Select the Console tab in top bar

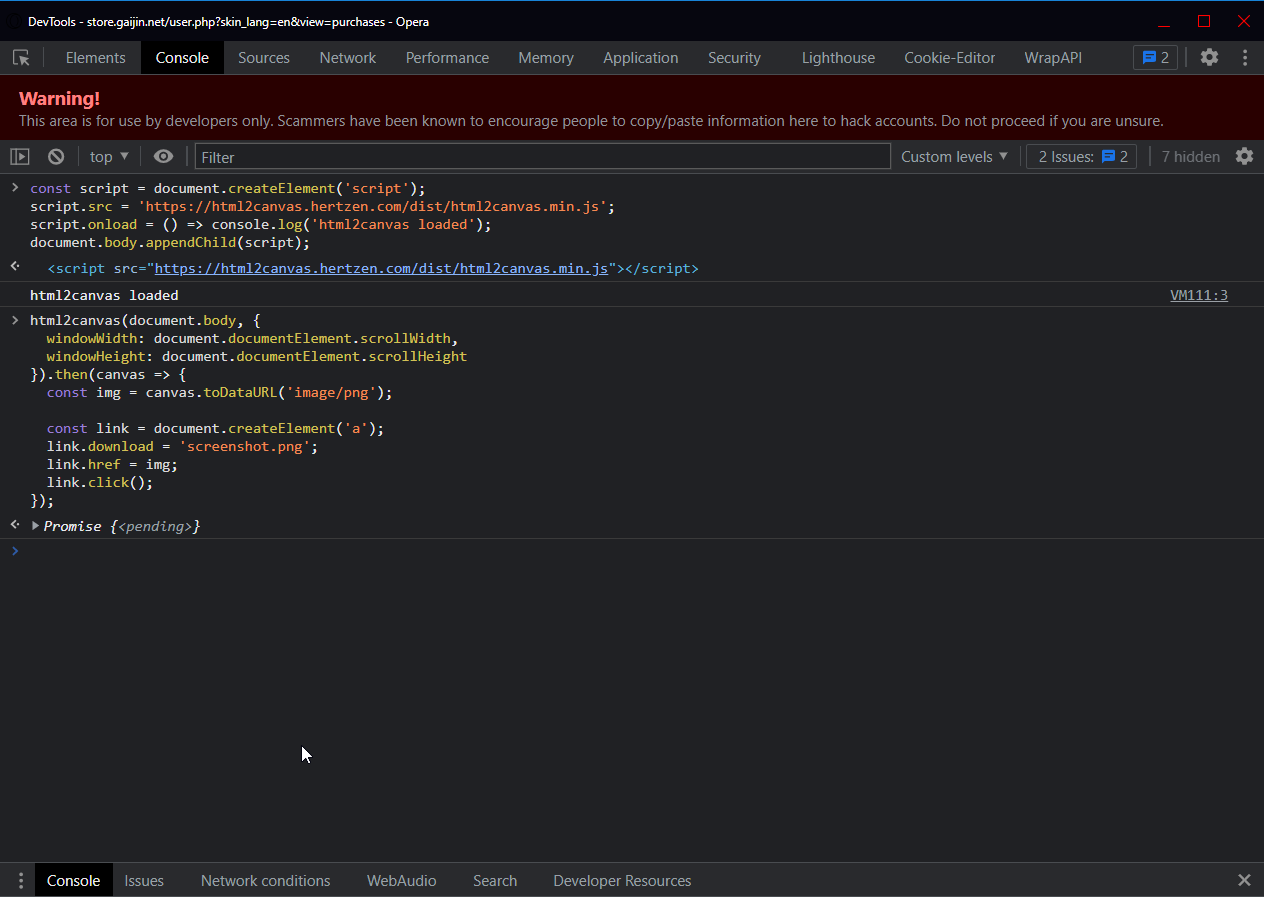[182, 58]
